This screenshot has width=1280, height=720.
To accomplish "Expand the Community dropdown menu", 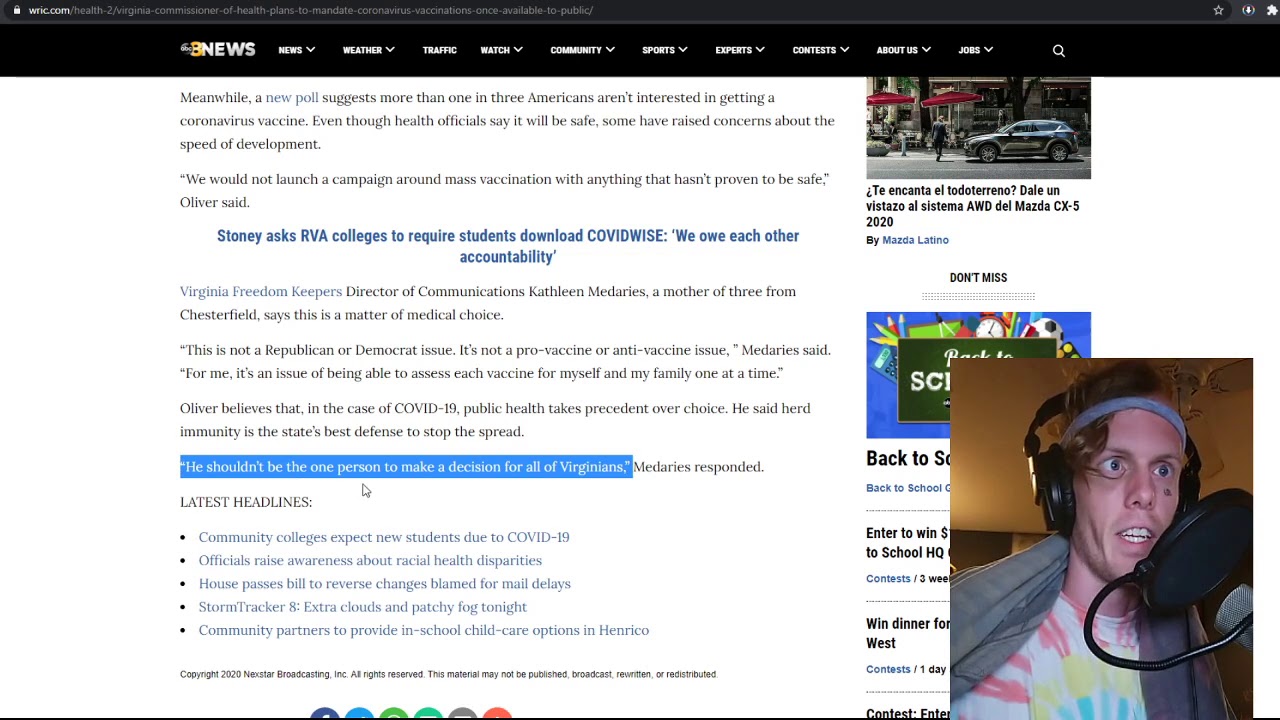I will tap(582, 50).
